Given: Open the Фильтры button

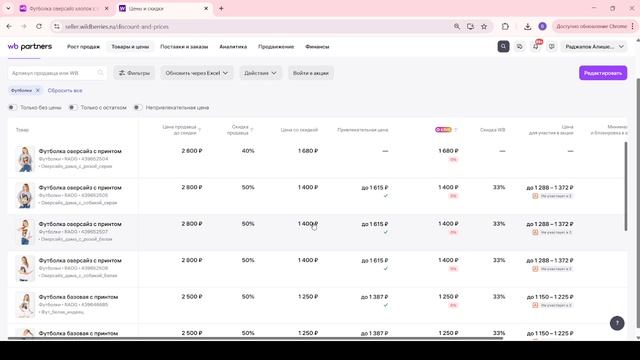Looking at the screenshot, I should pyautogui.click(x=134, y=73).
